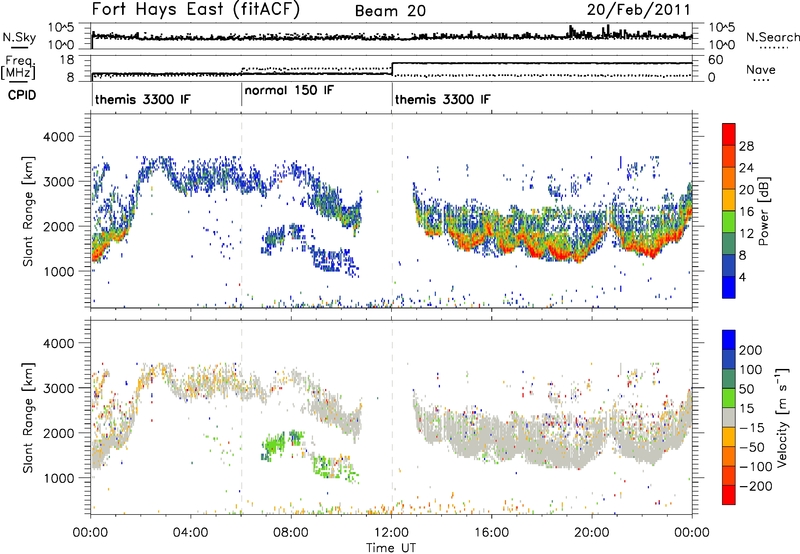
Task: Click the 'N.Search' legend label
Action: coord(773,37)
